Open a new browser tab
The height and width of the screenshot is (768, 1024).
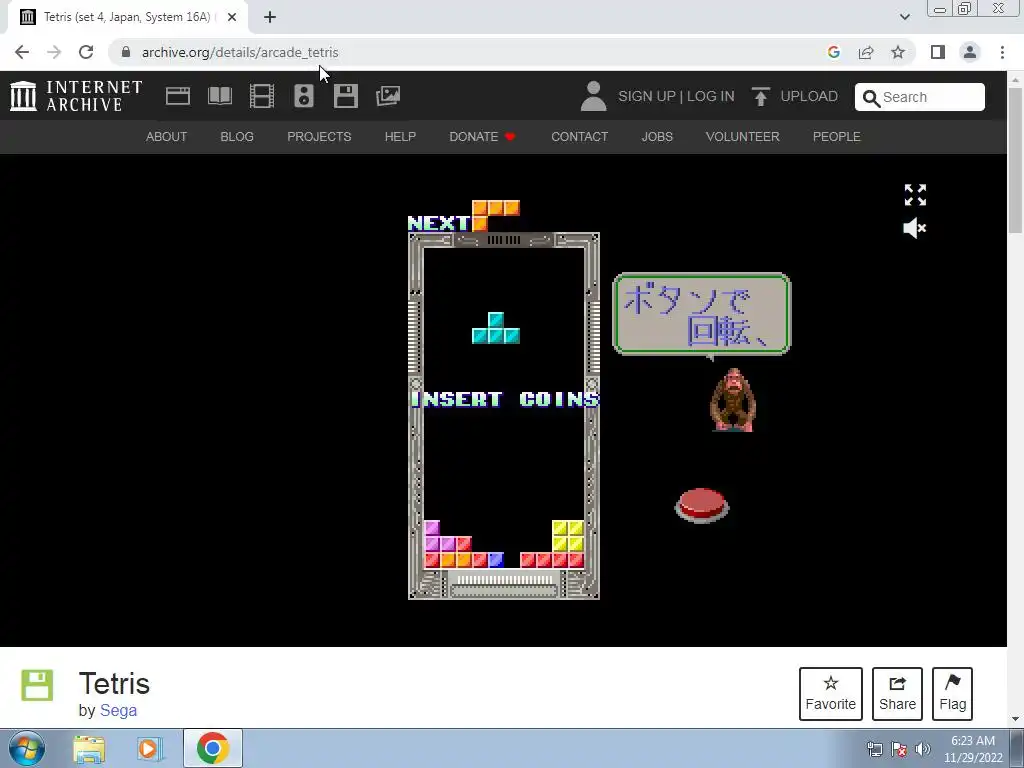click(270, 17)
